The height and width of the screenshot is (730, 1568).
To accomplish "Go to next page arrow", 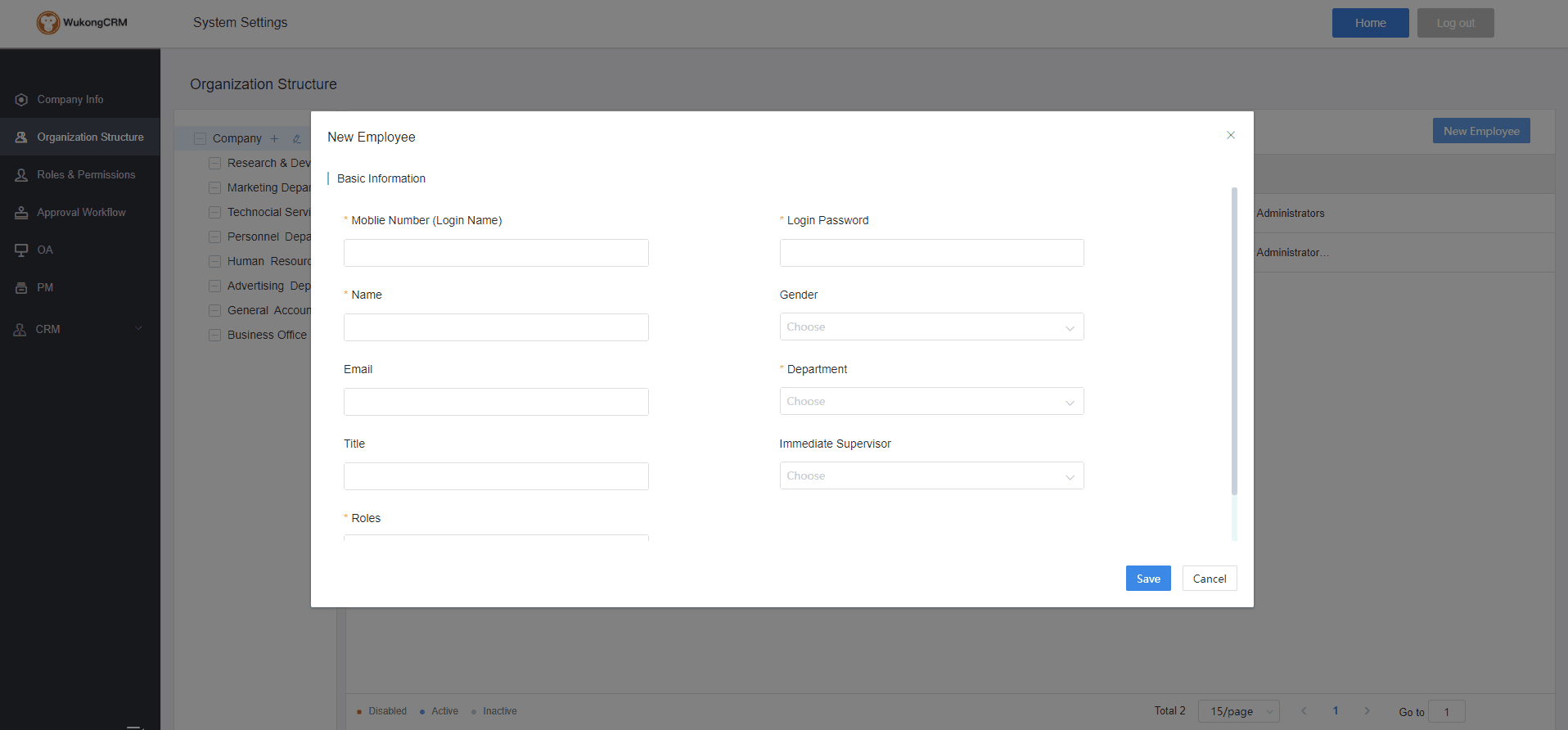I will 1367,710.
